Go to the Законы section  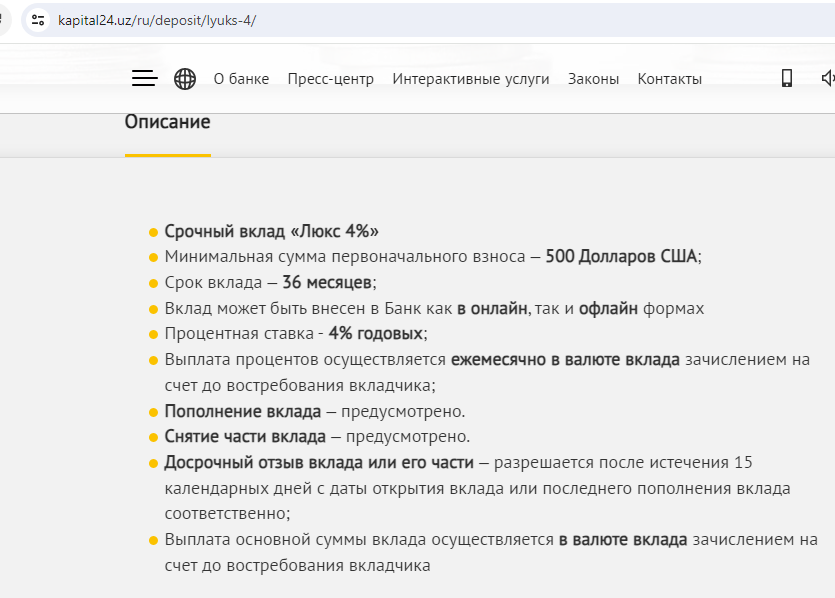(x=593, y=79)
